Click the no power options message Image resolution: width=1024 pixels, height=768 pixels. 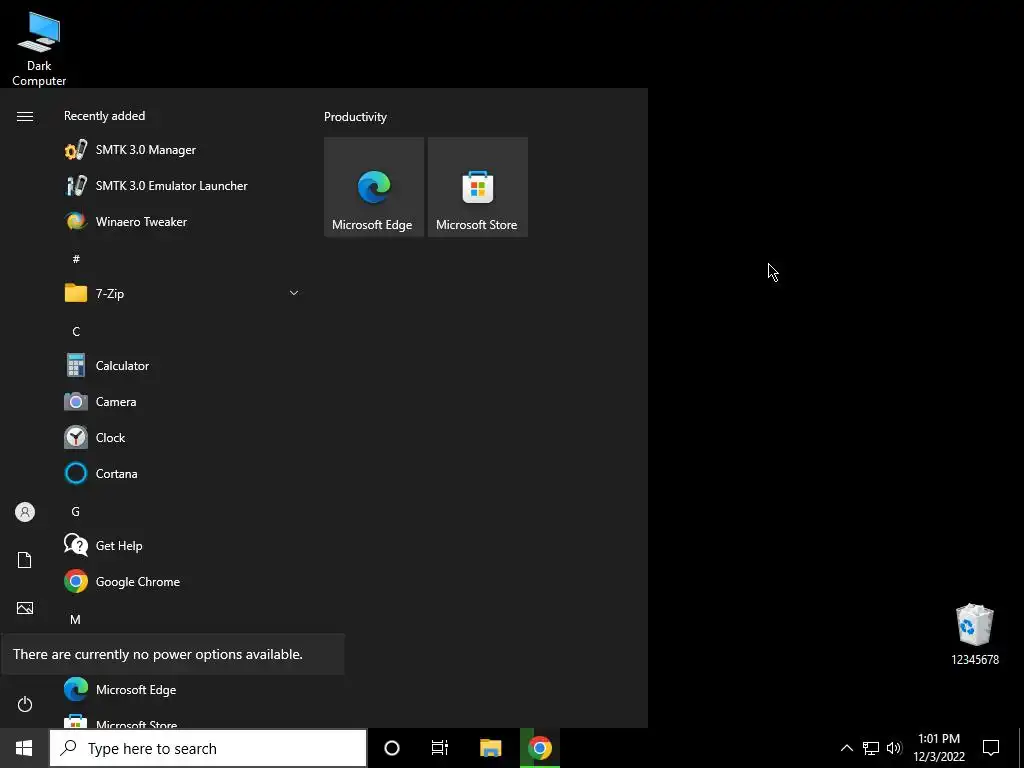tap(158, 654)
